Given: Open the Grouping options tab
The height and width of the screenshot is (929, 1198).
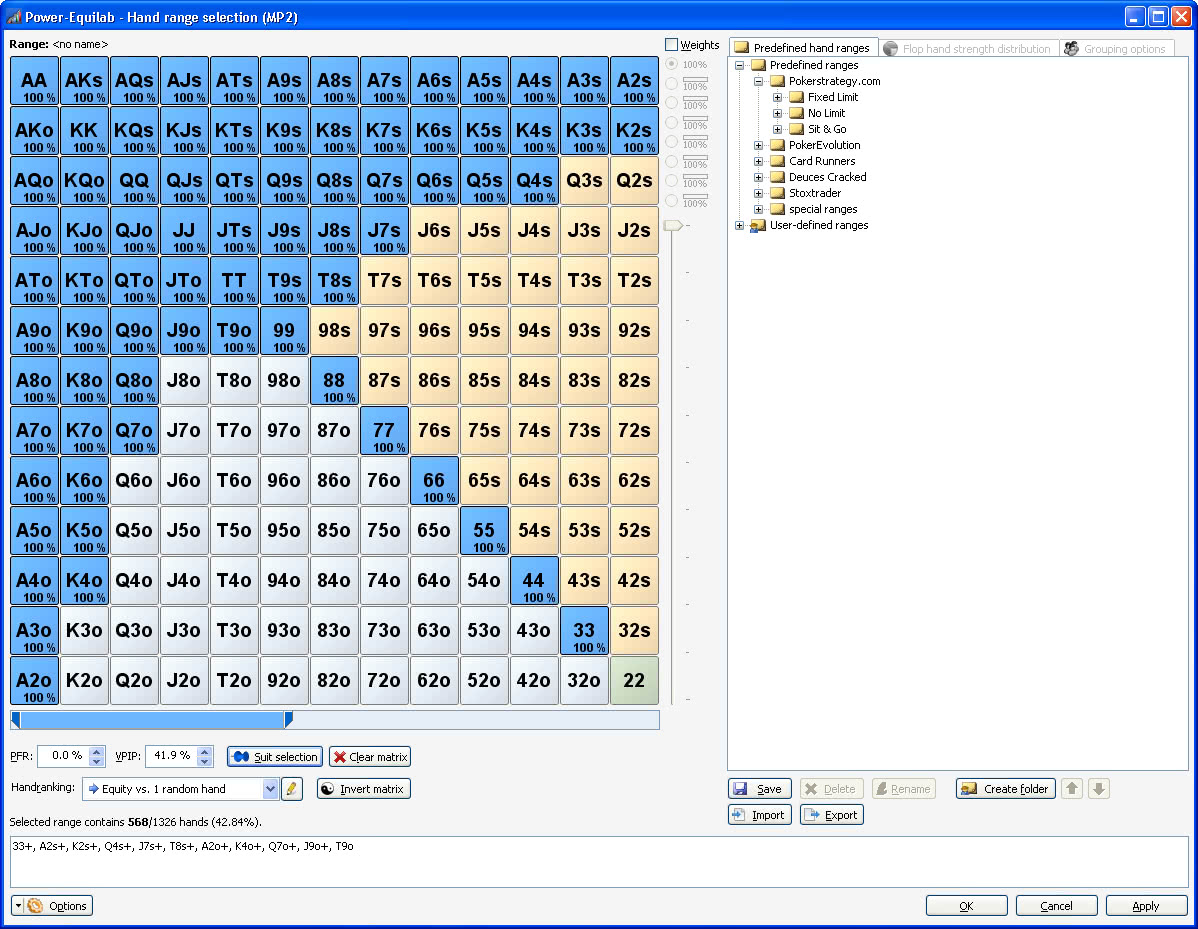Looking at the screenshot, I should pos(1116,48).
